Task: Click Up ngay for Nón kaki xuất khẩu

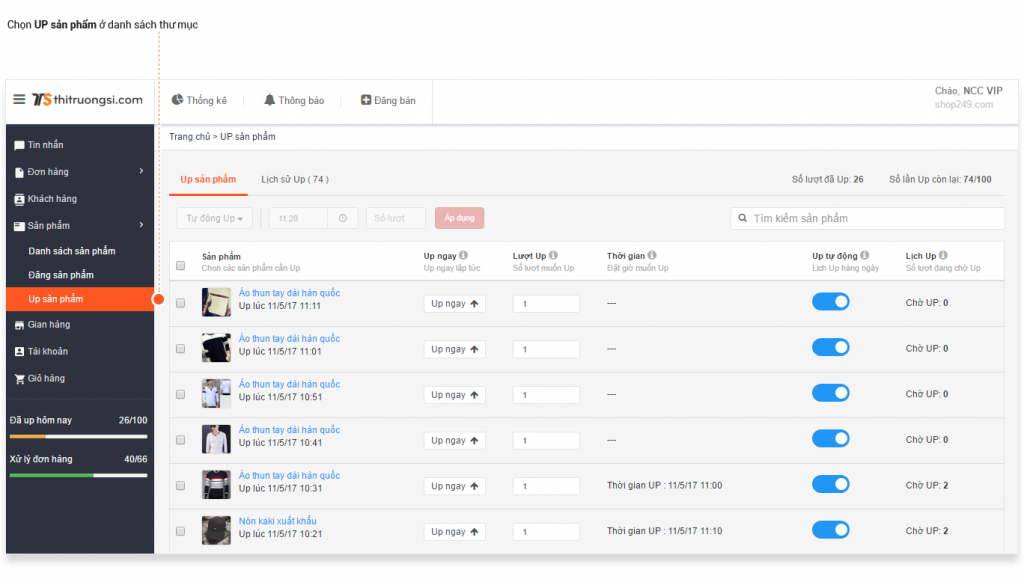Action: (x=455, y=532)
